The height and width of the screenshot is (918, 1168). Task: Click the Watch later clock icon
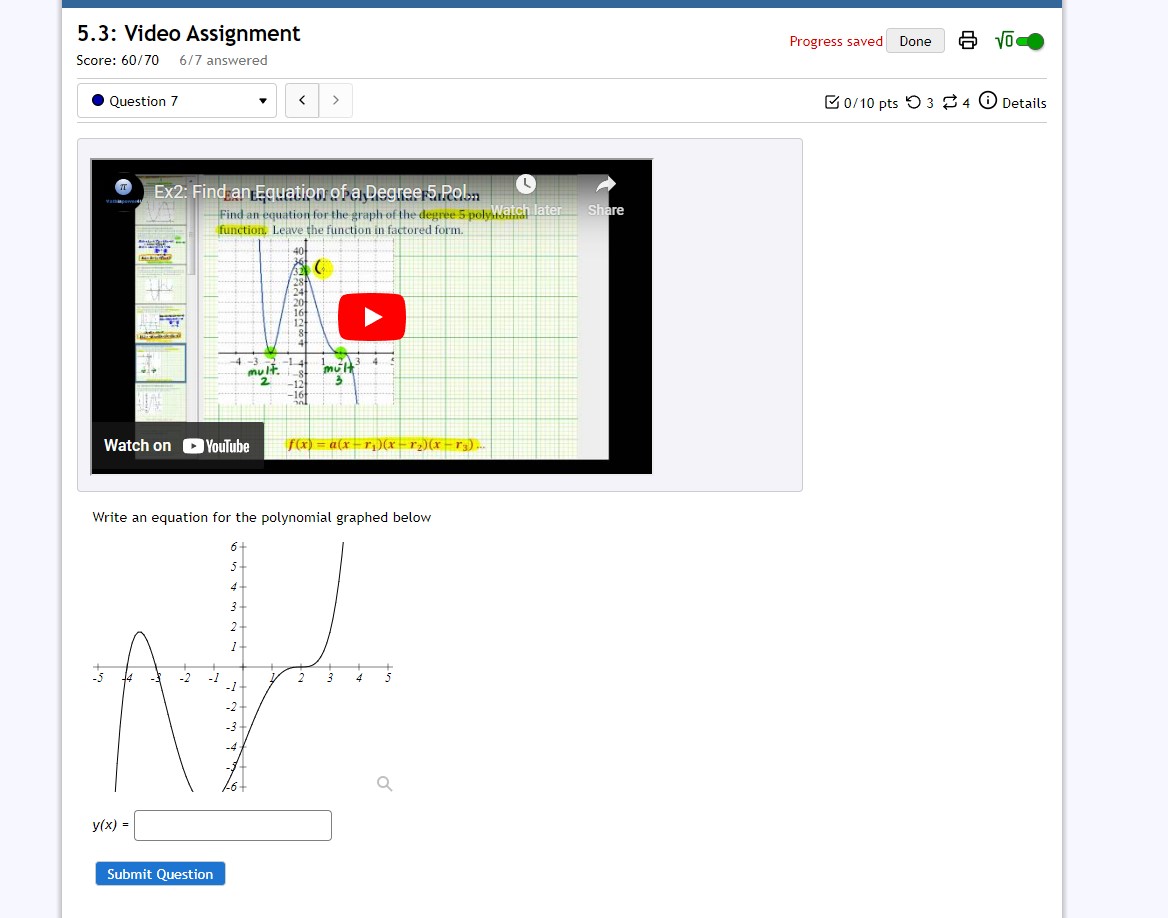(526, 183)
